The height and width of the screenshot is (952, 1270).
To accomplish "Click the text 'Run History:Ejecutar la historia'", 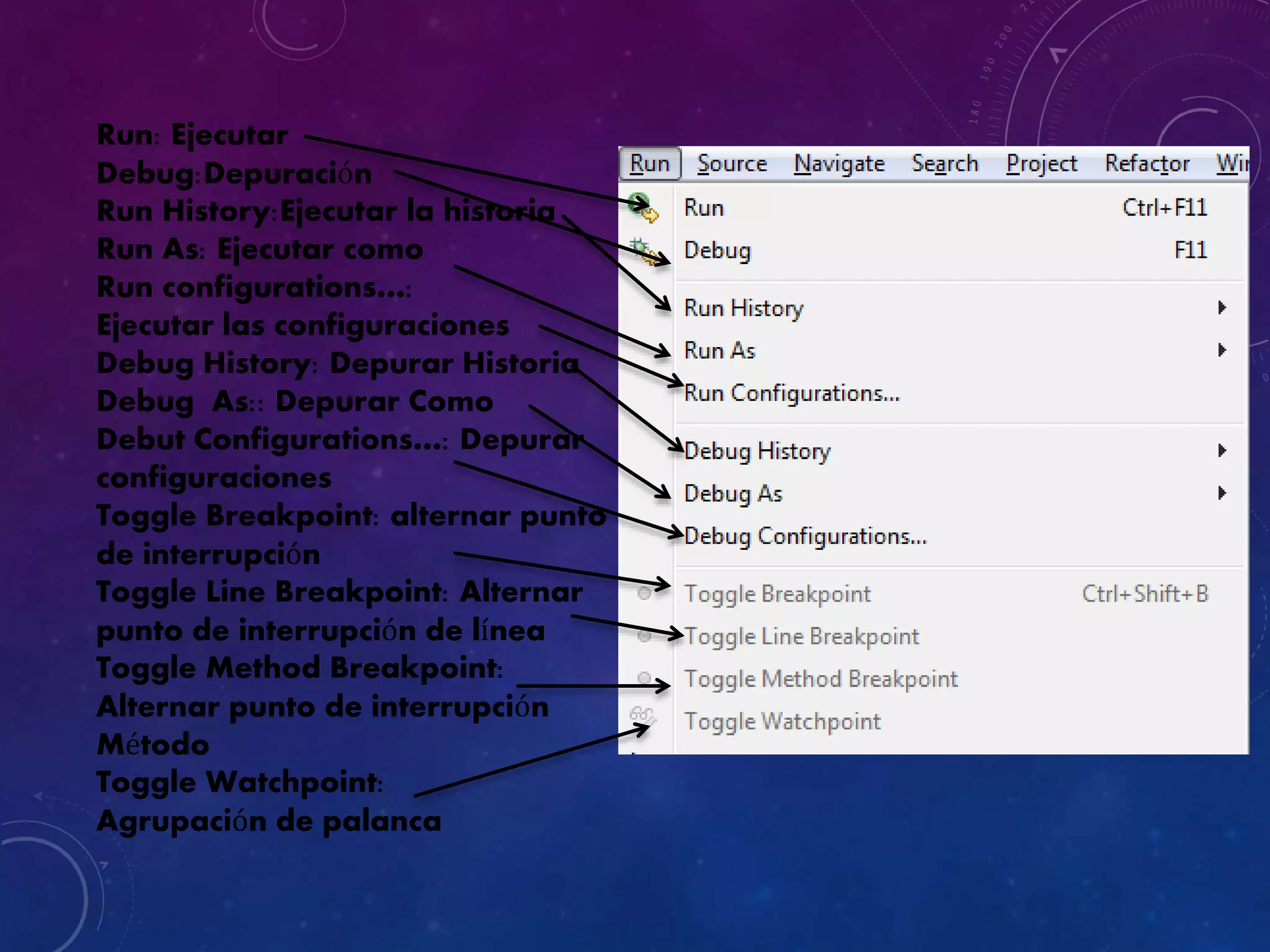I will click(326, 211).
